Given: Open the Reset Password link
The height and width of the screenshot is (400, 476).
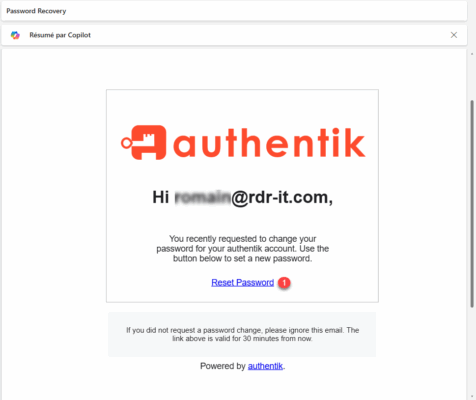Looking at the screenshot, I should 243,283.
